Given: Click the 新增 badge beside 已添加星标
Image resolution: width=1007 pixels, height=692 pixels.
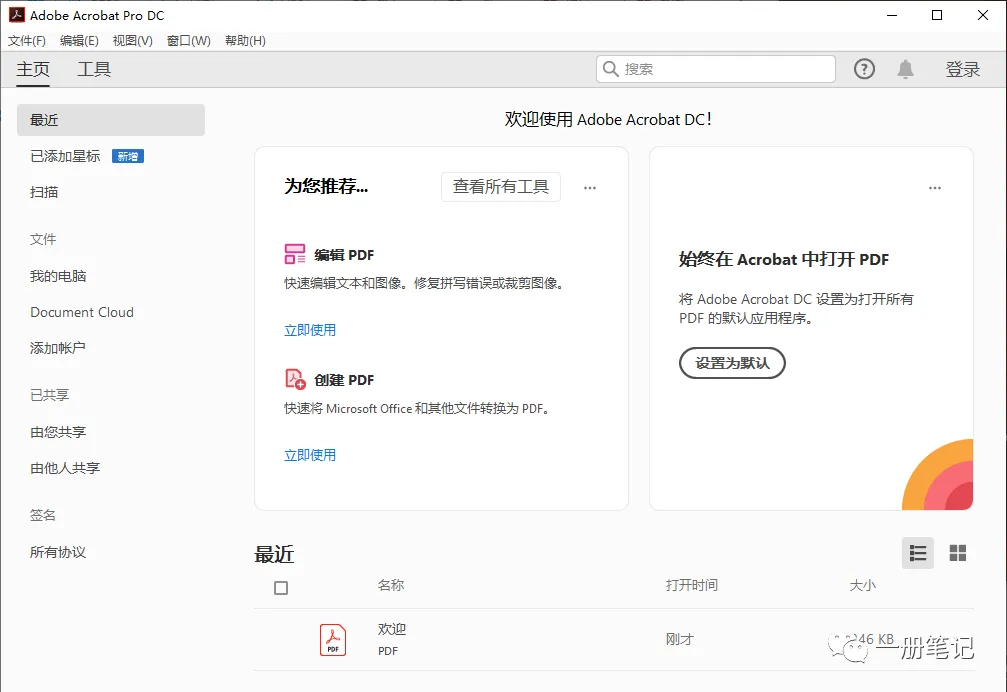Looking at the screenshot, I should (x=128, y=156).
